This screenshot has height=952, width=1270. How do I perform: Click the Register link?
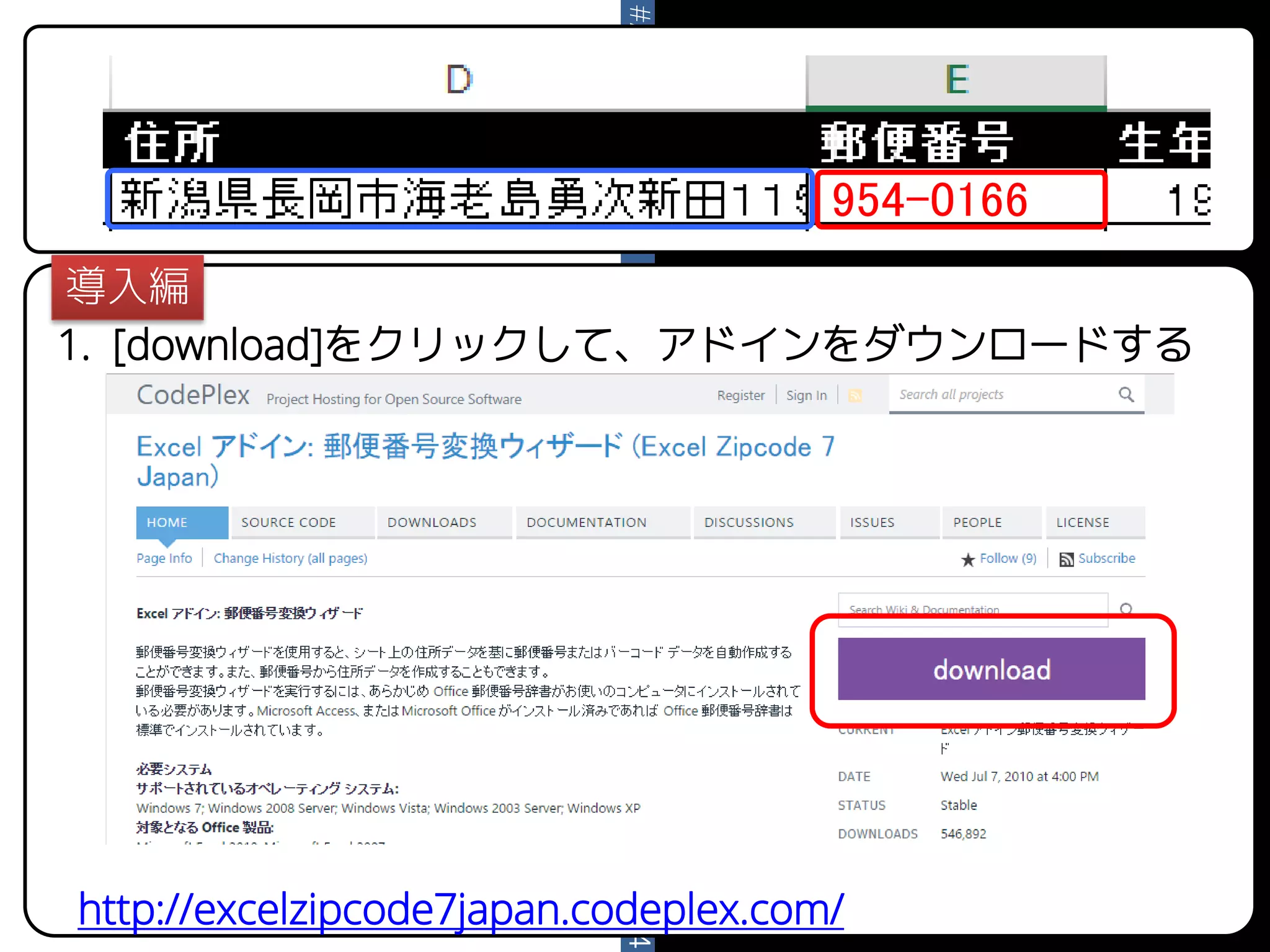coord(741,395)
